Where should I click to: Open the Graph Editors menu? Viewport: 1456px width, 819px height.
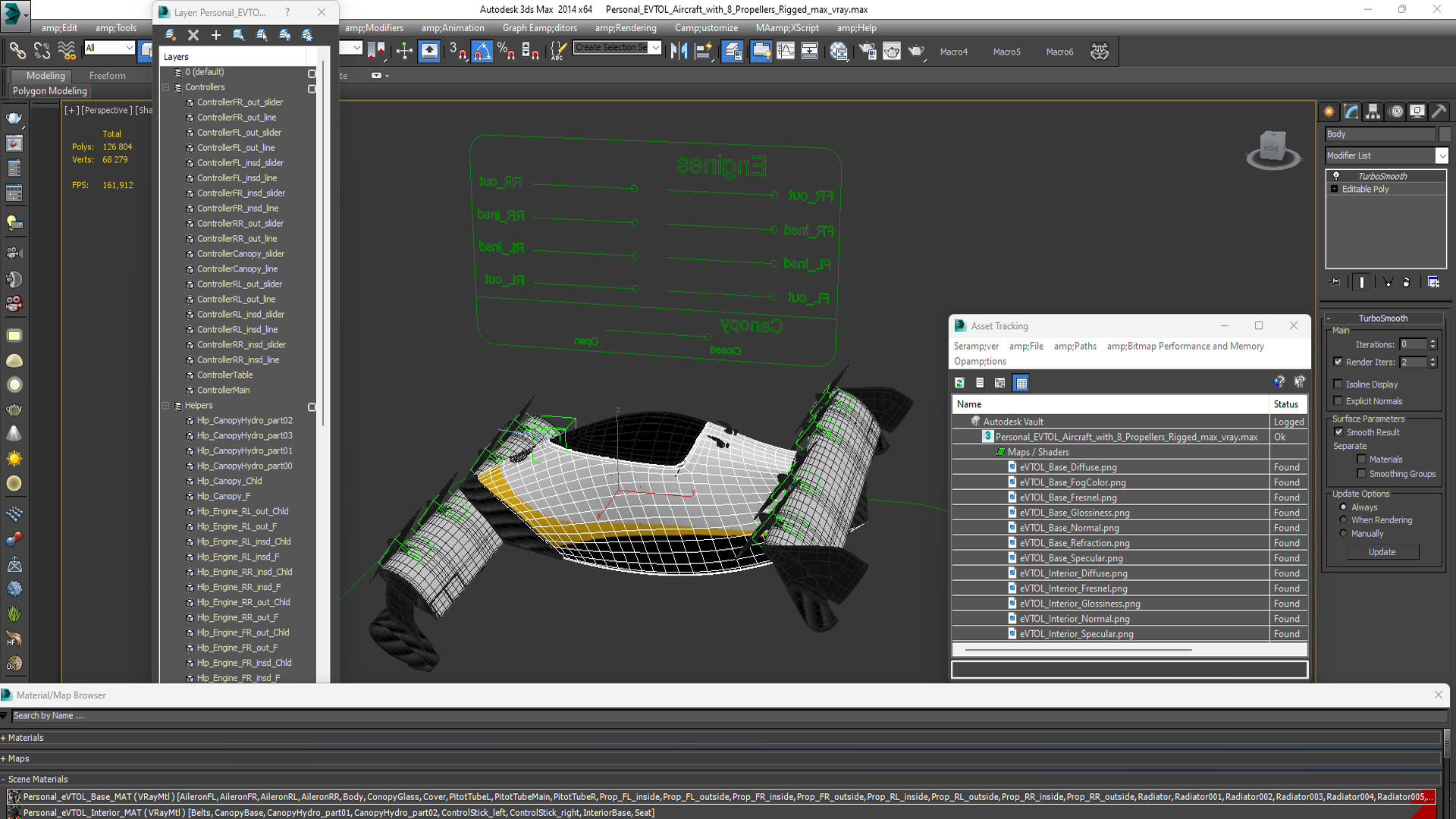click(x=539, y=28)
